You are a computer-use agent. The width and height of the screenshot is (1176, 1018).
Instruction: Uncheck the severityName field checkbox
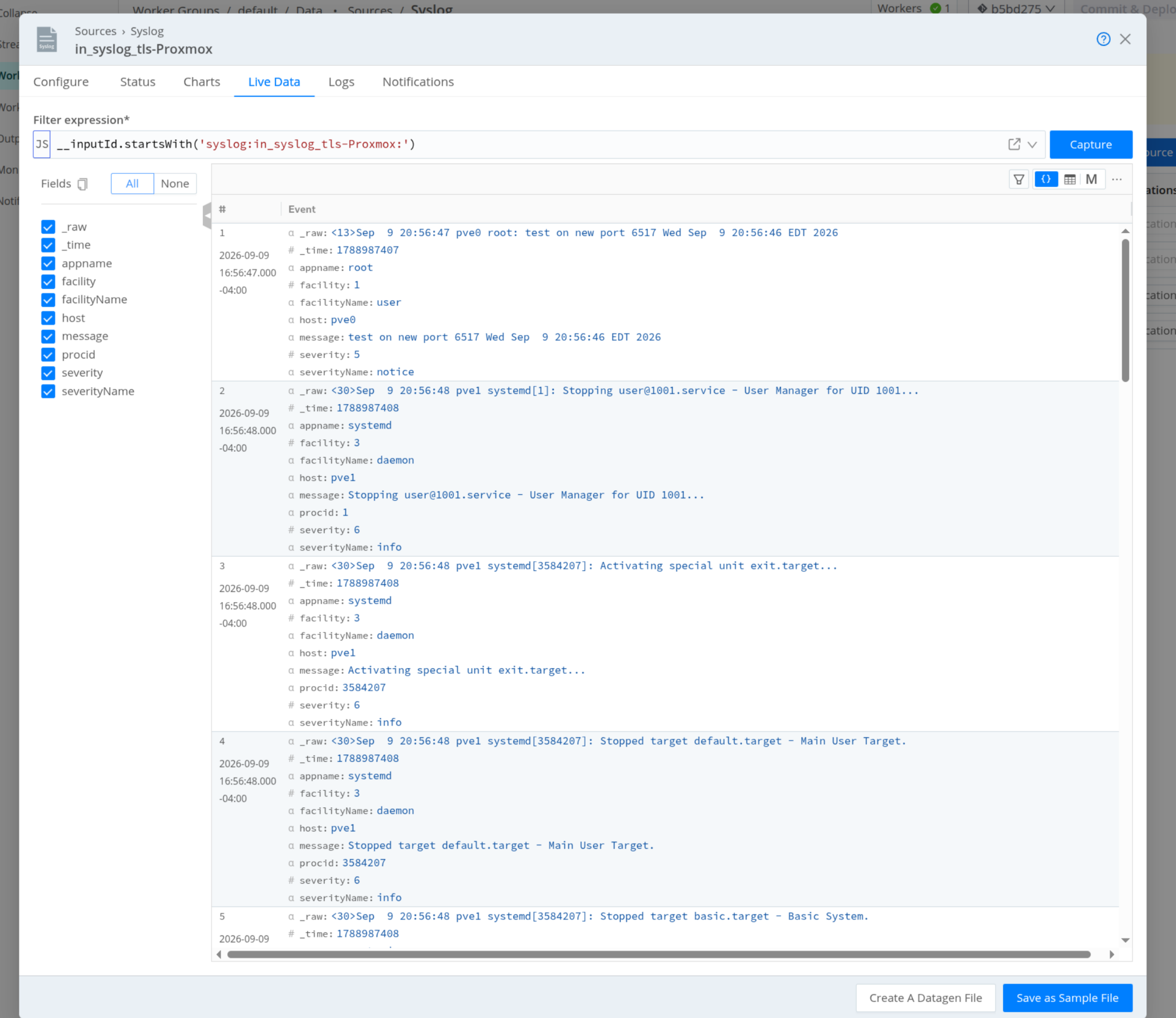tap(48, 392)
